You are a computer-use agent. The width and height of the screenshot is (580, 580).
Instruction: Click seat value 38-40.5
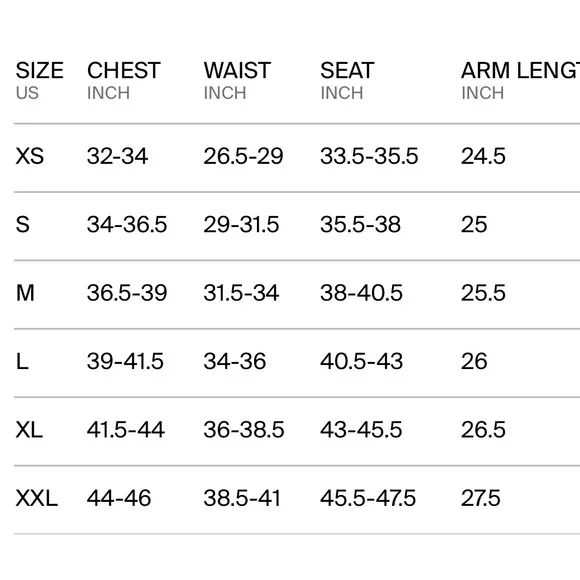(361, 293)
